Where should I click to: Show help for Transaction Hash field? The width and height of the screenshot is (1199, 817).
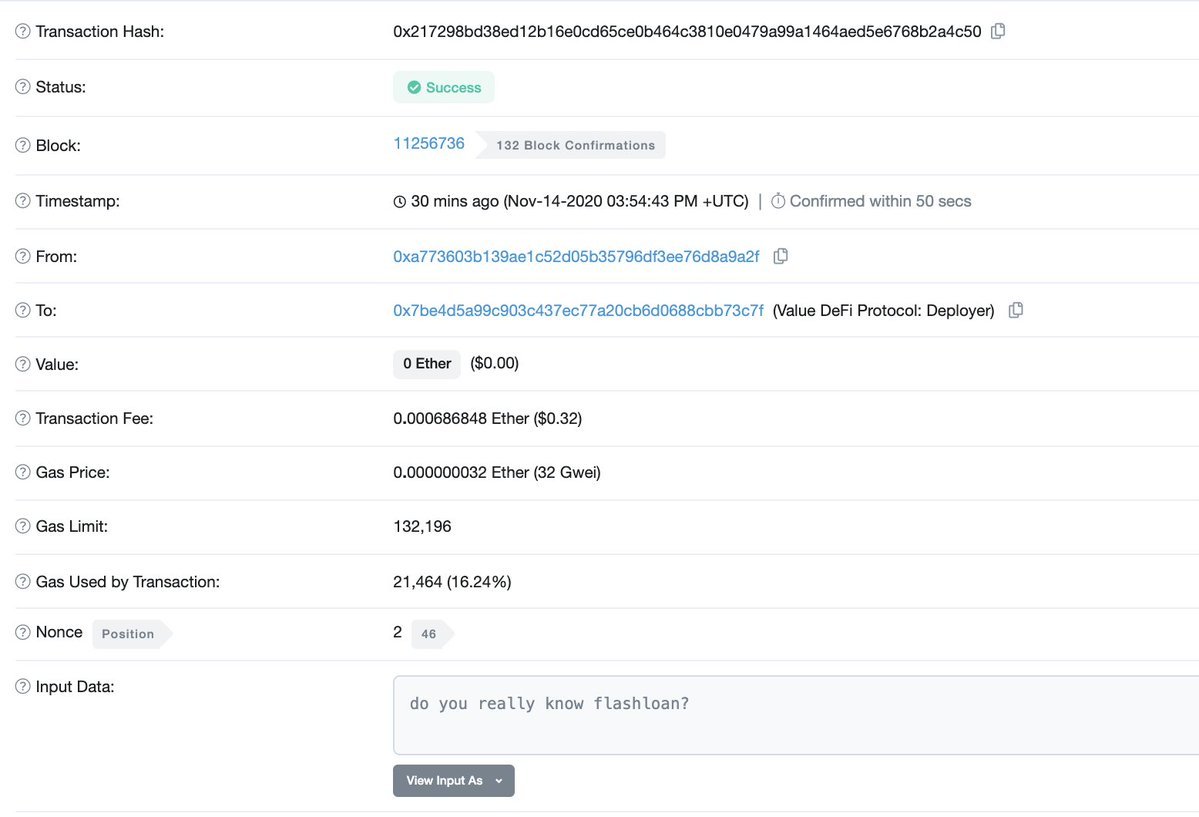[23, 31]
